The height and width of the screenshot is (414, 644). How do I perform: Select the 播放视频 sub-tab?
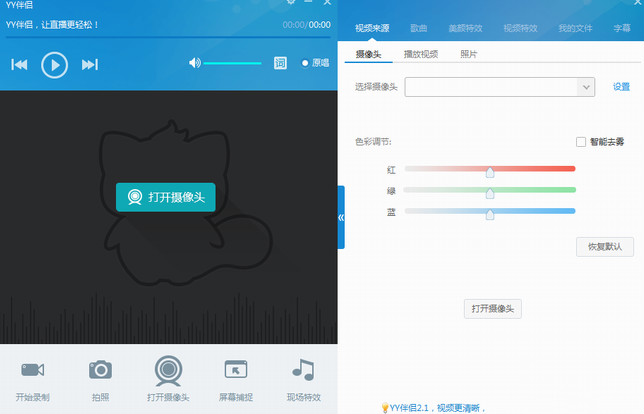(421, 54)
